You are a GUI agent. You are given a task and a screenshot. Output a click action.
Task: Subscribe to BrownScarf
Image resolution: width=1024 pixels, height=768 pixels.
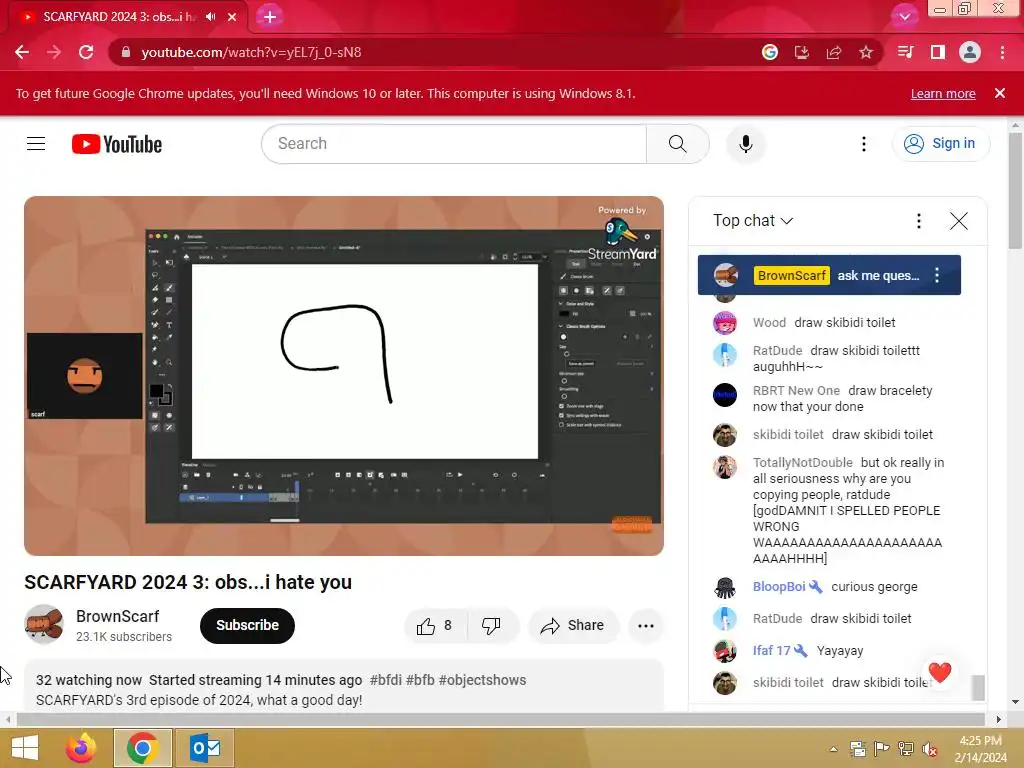tap(248, 625)
